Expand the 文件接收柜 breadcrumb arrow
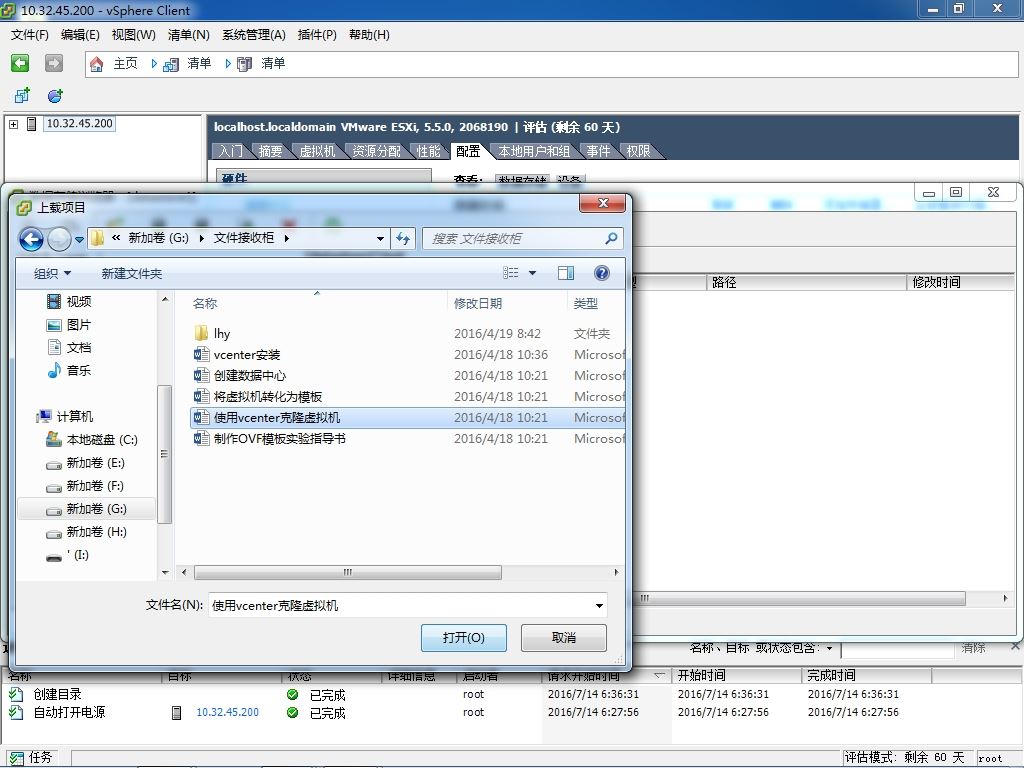Screen dimensions: 1024x768 pos(287,238)
